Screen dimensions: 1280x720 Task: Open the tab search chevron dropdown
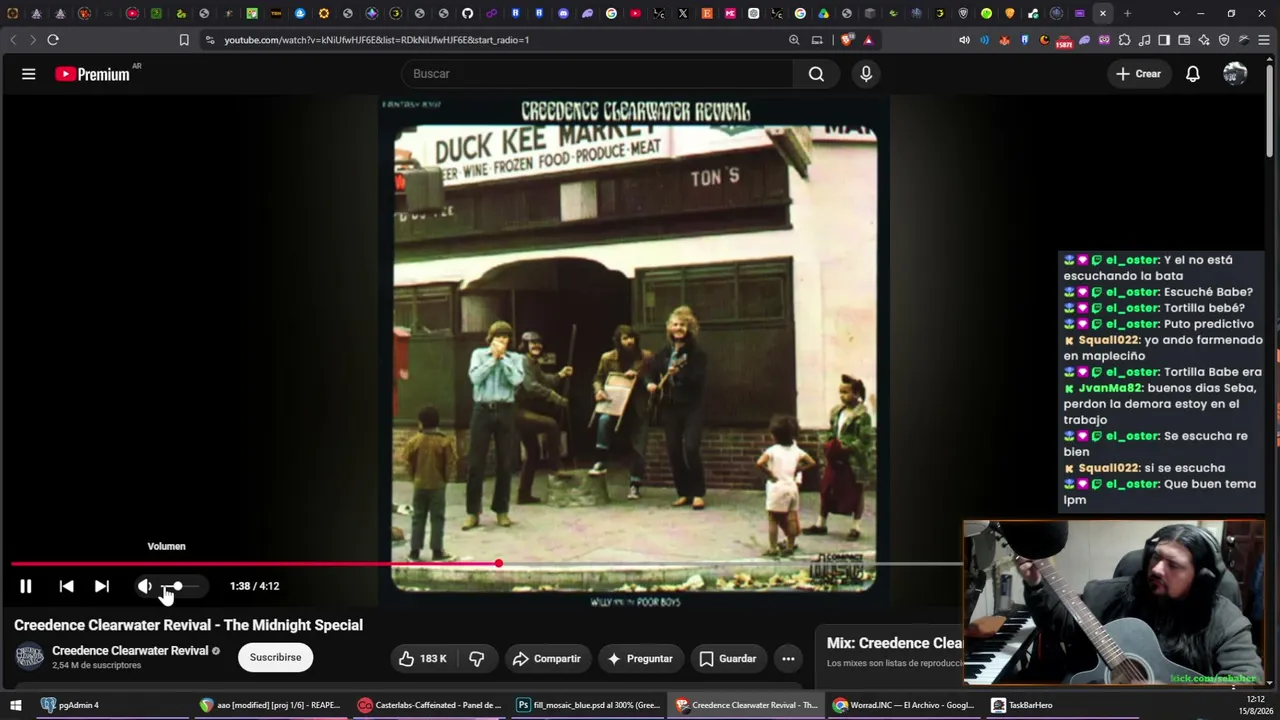point(1176,13)
